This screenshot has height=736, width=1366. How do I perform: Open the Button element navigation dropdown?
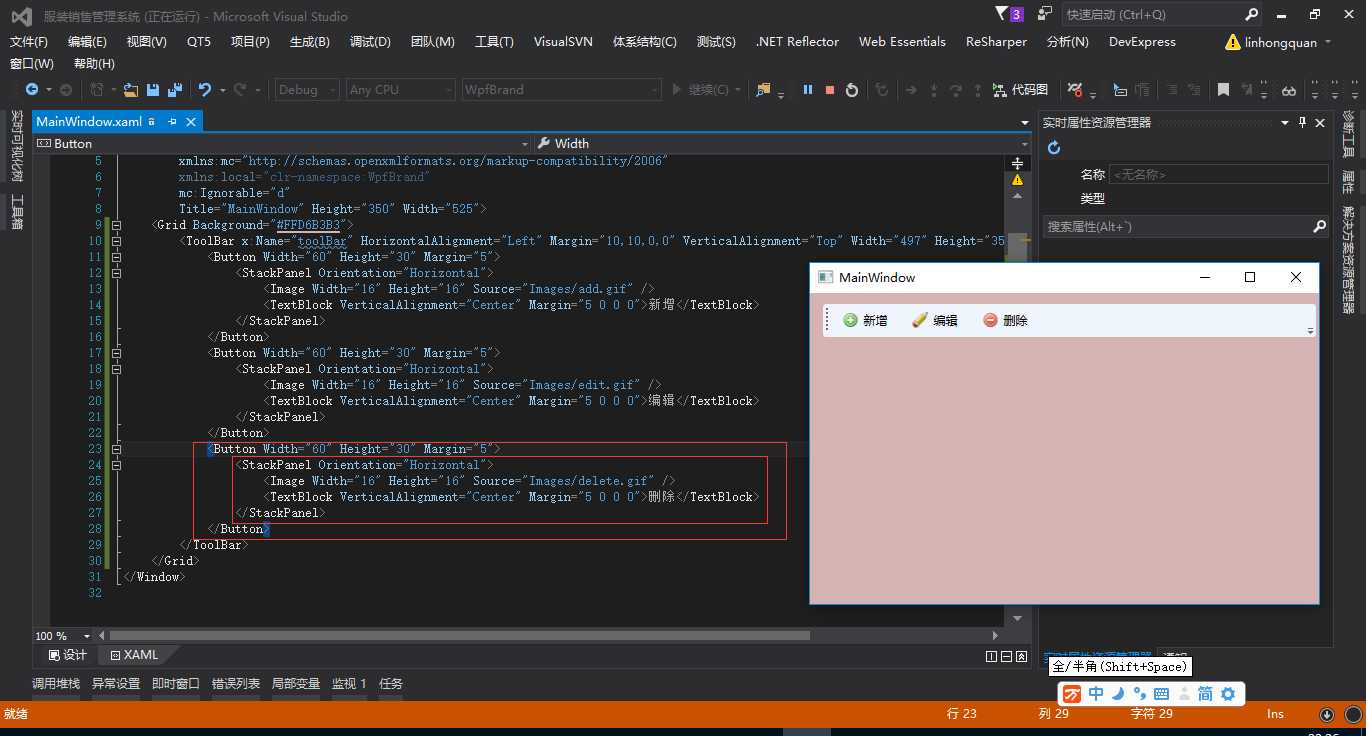click(x=282, y=143)
